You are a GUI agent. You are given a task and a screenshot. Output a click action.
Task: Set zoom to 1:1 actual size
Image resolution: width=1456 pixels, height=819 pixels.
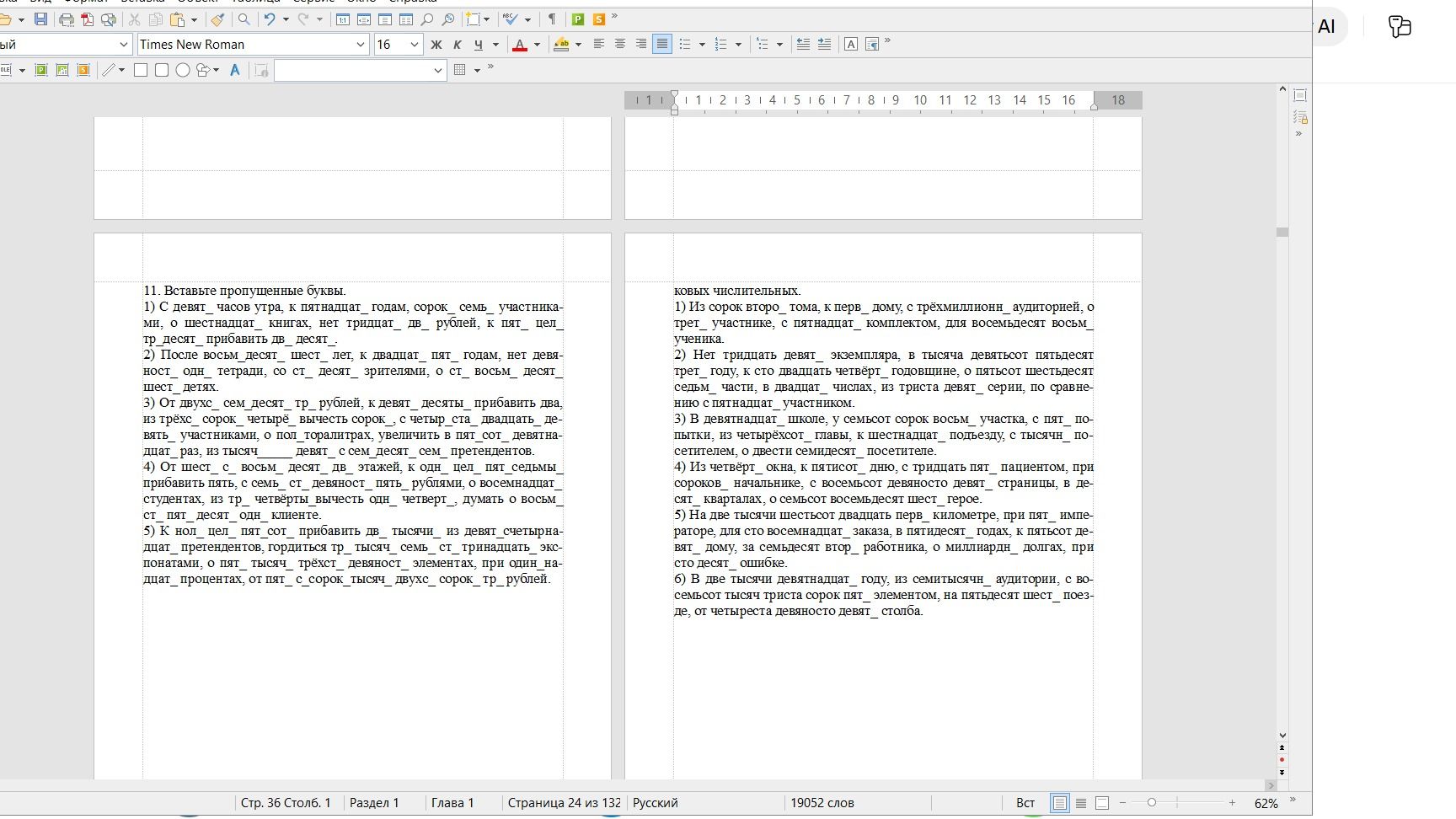click(343, 19)
